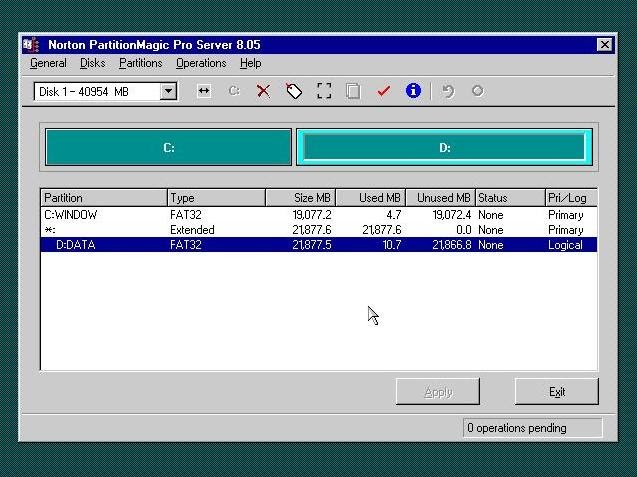
Task: Click the Apply button
Action: [438, 392]
